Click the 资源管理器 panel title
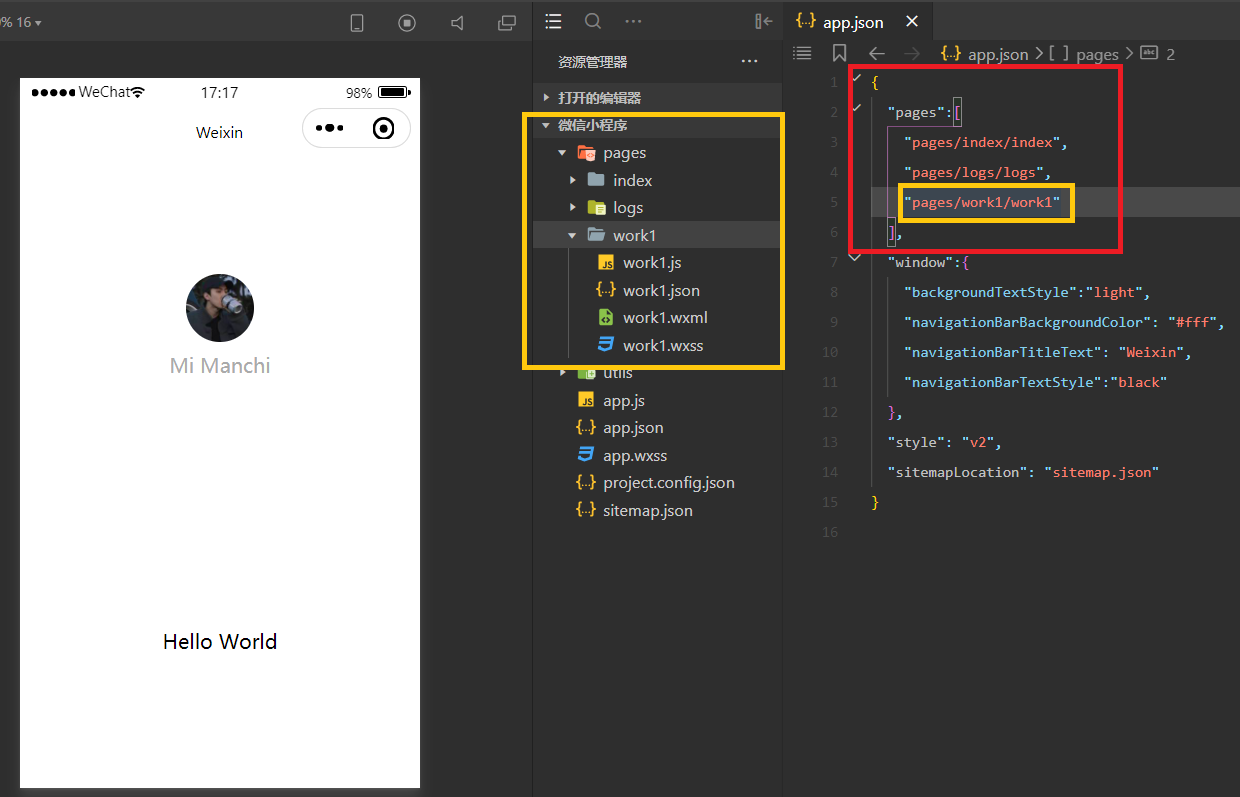 592,62
